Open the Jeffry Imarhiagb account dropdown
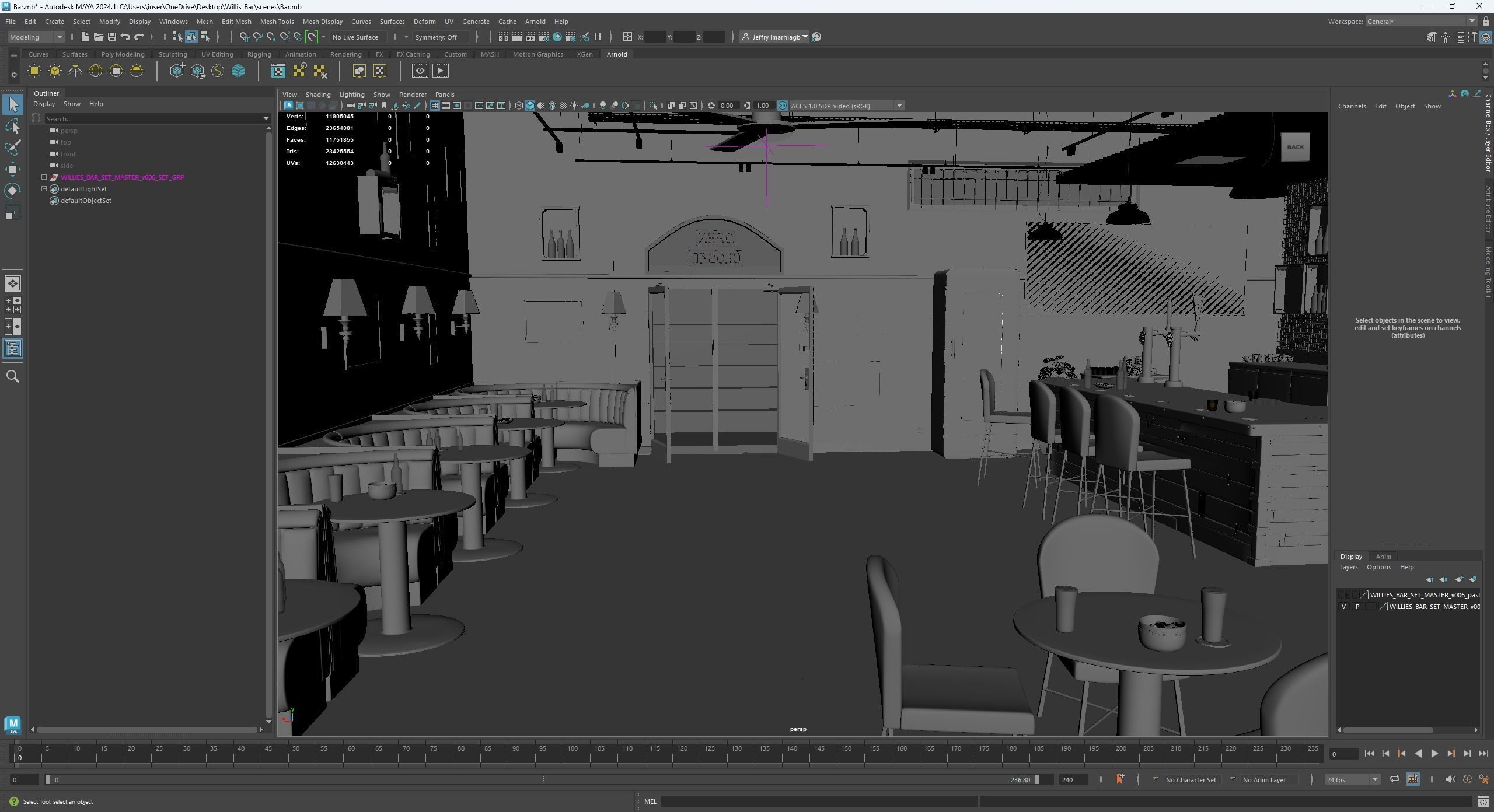 (774, 37)
